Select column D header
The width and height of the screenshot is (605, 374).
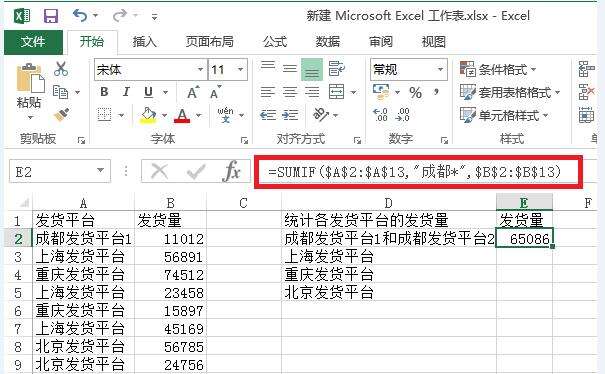[x=389, y=203]
